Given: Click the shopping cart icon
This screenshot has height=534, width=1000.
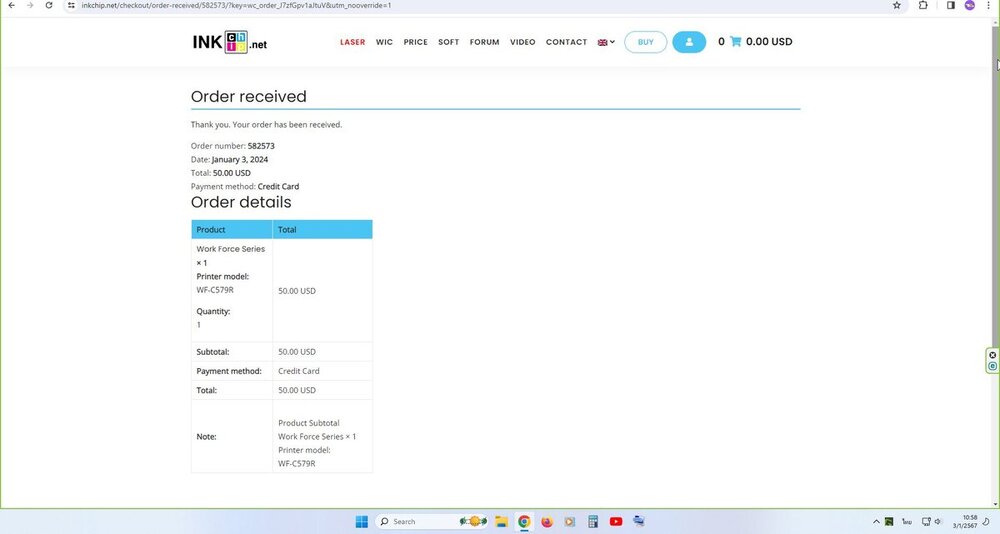Looking at the screenshot, I should click(x=736, y=42).
